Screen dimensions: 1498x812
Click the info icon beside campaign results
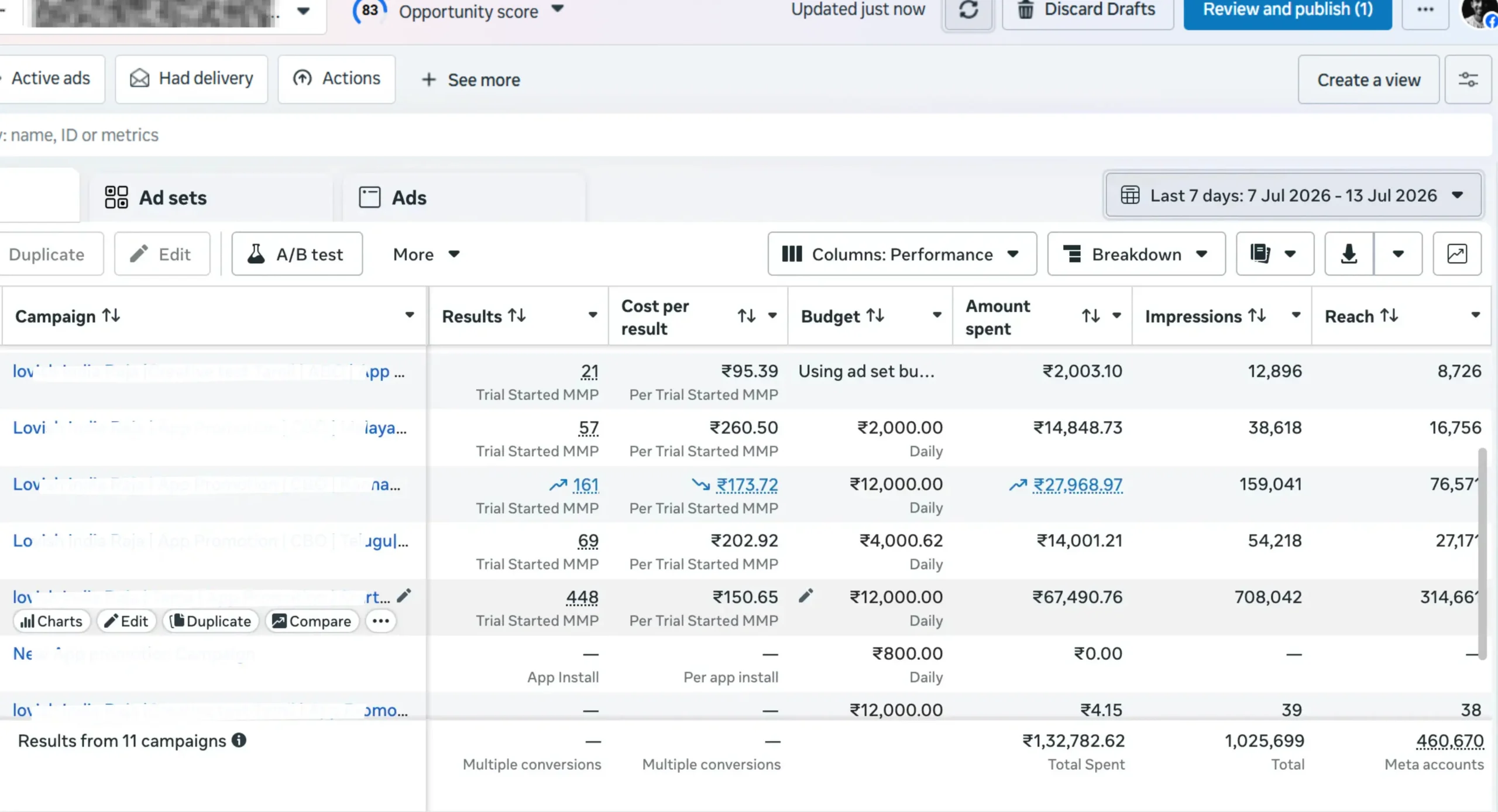click(239, 740)
